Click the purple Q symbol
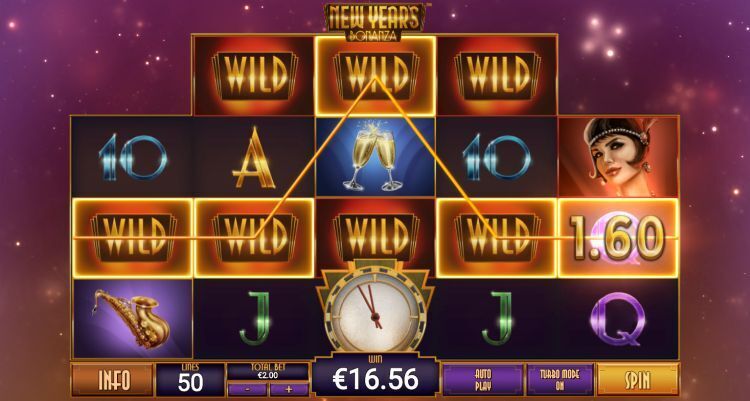Screen dimensions: 750x401 click(x=618, y=319)
